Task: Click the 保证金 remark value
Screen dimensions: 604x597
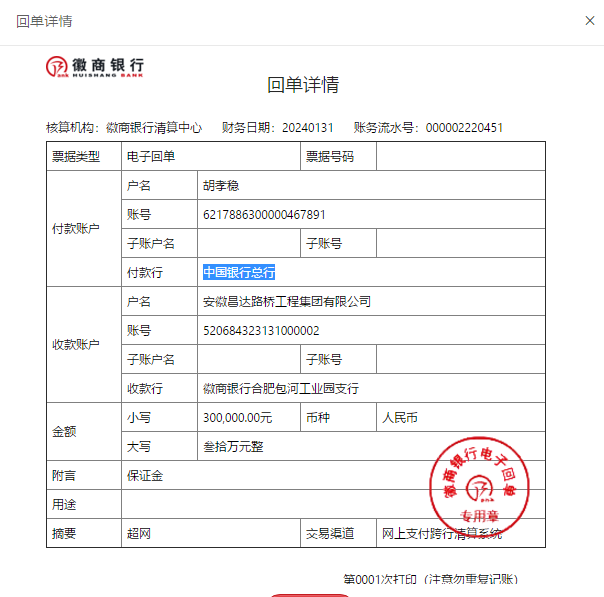Action: [144, 476]
